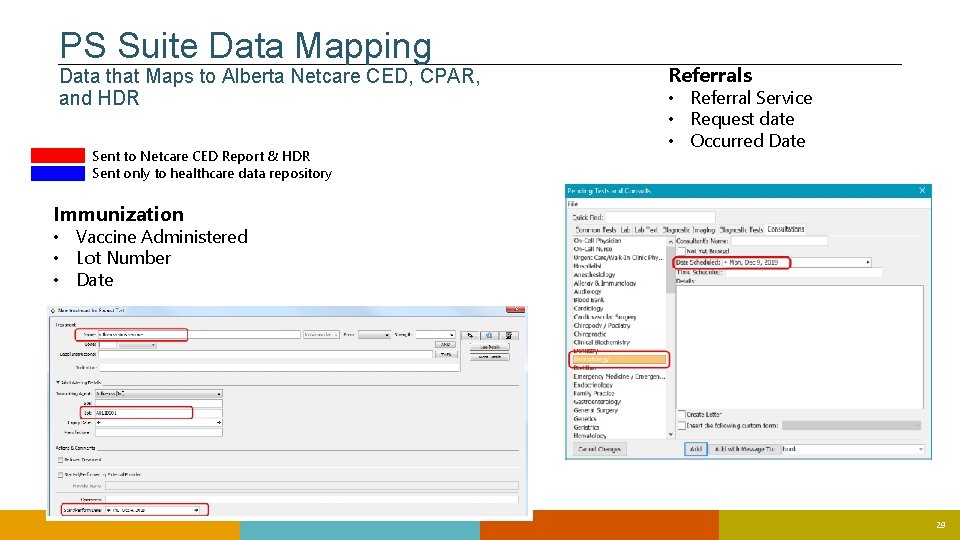This screenshot has height=540, width=960.
Task: Click the middle blue icon button beside Strength
Action: click(489, 336)
